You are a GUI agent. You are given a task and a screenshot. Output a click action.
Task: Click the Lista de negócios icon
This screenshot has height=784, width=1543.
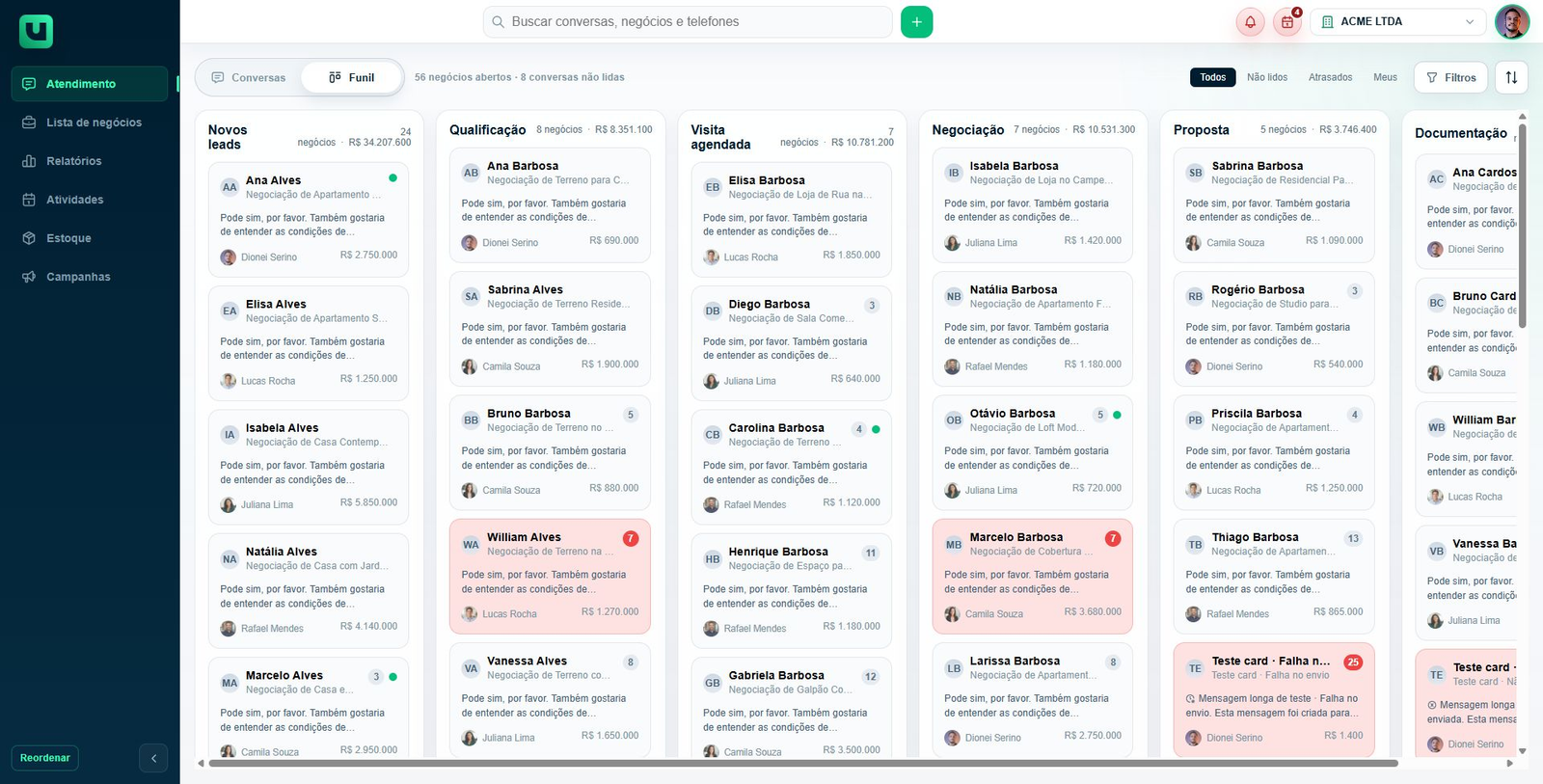29,122
